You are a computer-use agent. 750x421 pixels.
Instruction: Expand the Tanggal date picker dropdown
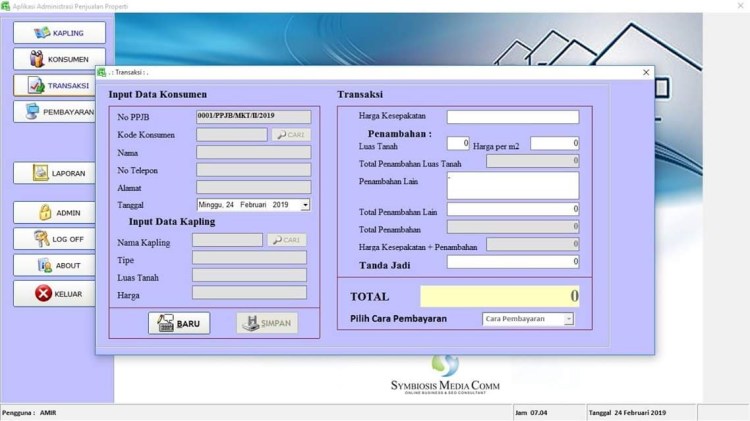305,204
